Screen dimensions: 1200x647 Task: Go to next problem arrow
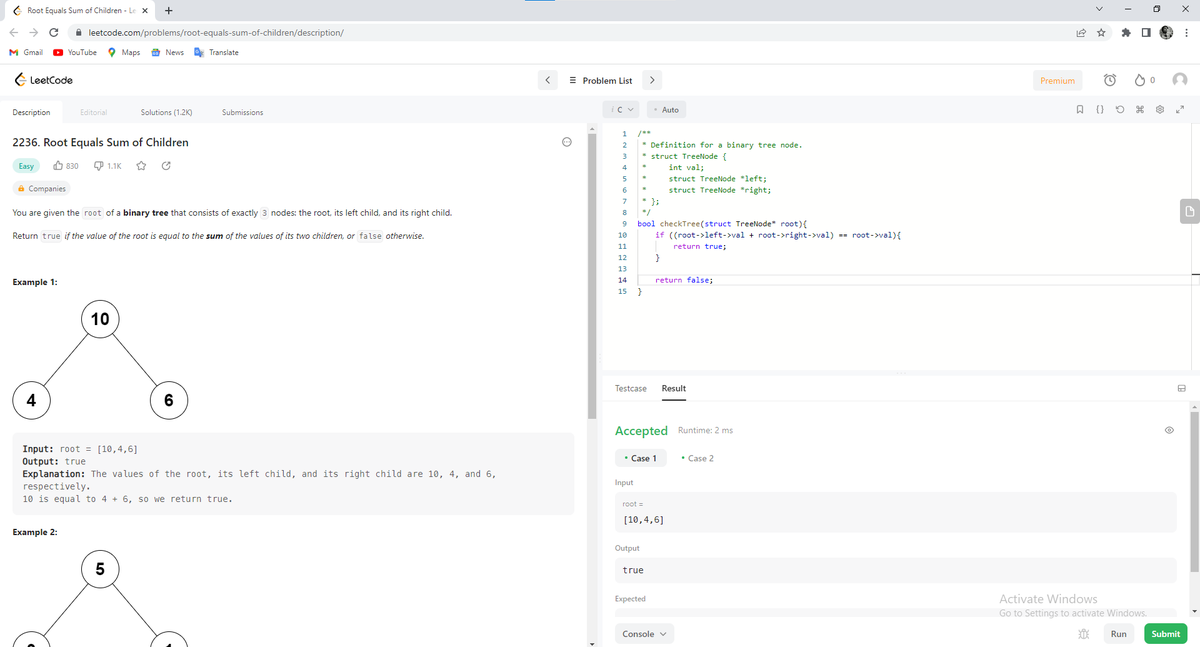coord(651,80)
